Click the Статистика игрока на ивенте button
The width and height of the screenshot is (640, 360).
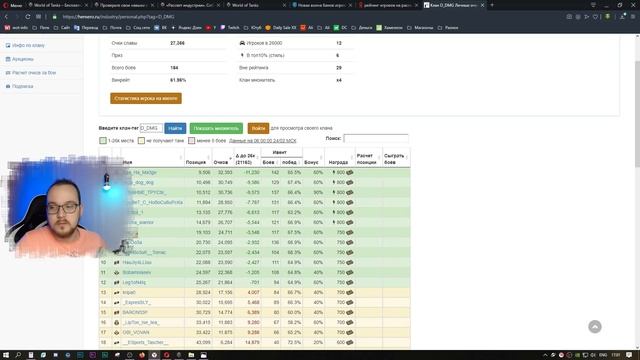tap(146, 98)
